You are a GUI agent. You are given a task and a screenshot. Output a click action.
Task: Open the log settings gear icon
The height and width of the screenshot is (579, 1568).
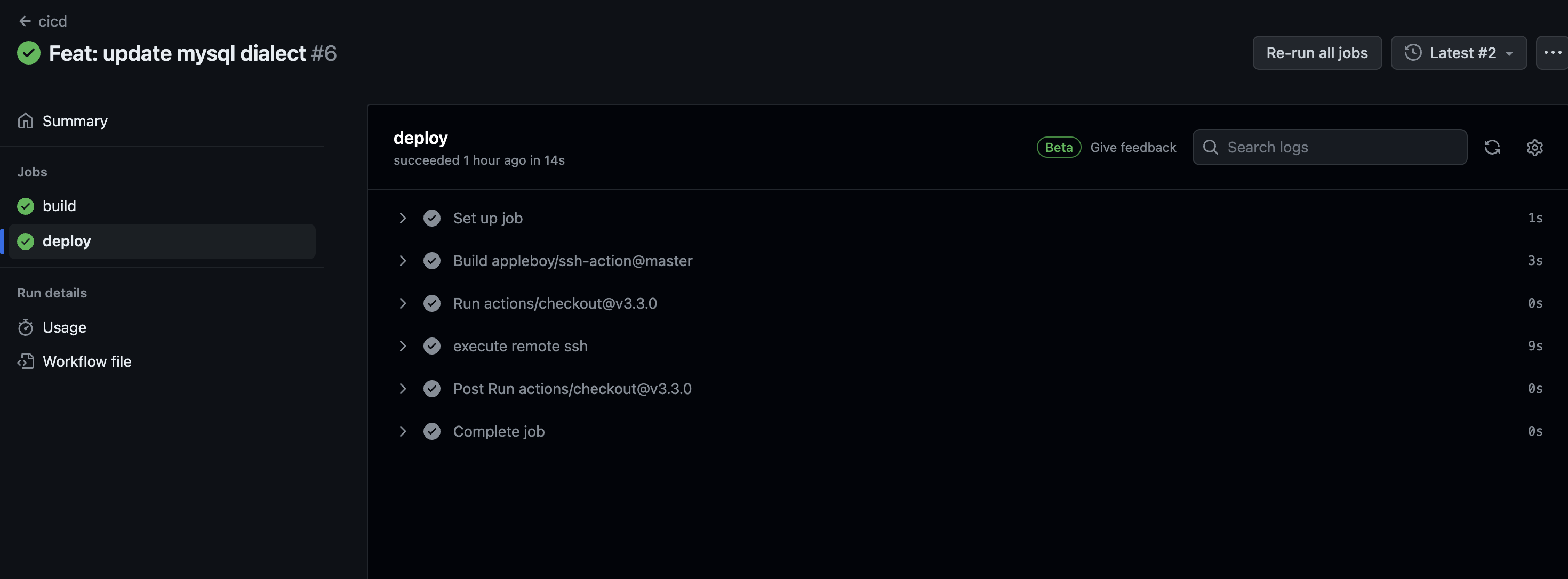click(x=1534, y=147)
